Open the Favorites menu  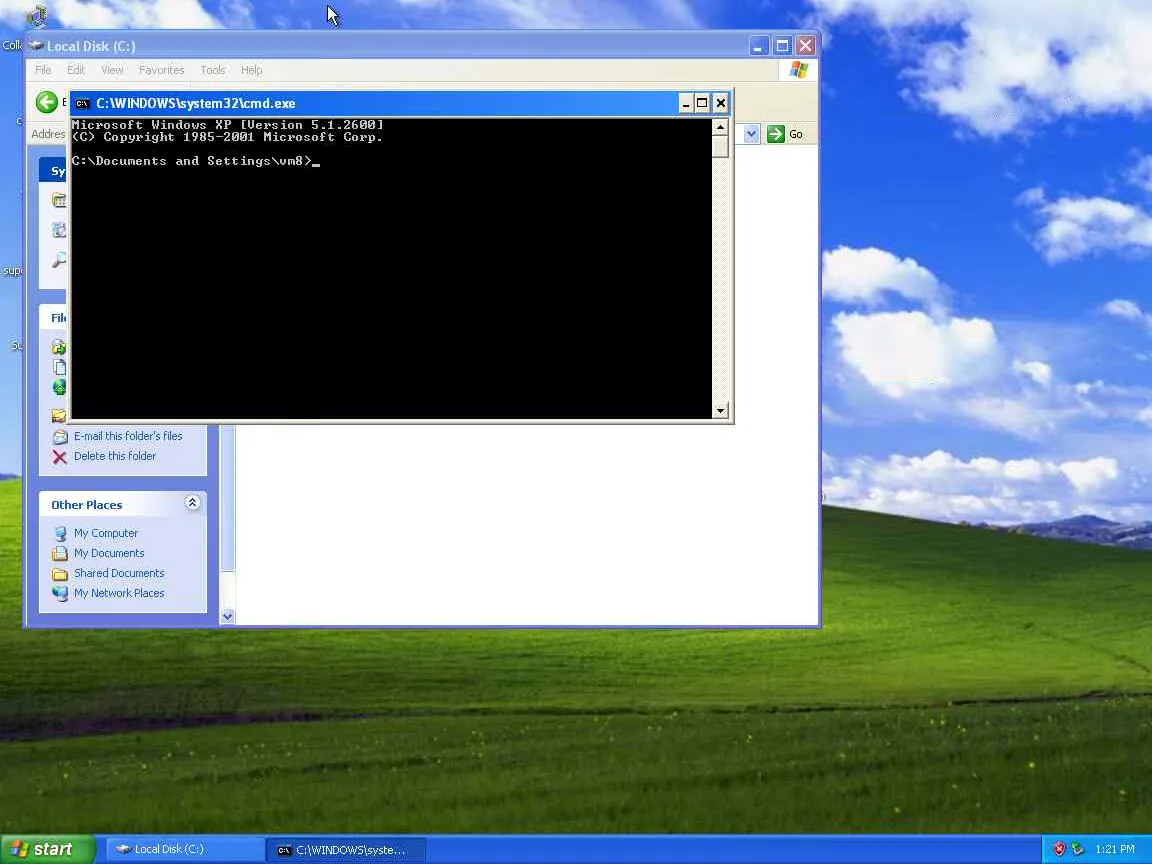[162, 70]
